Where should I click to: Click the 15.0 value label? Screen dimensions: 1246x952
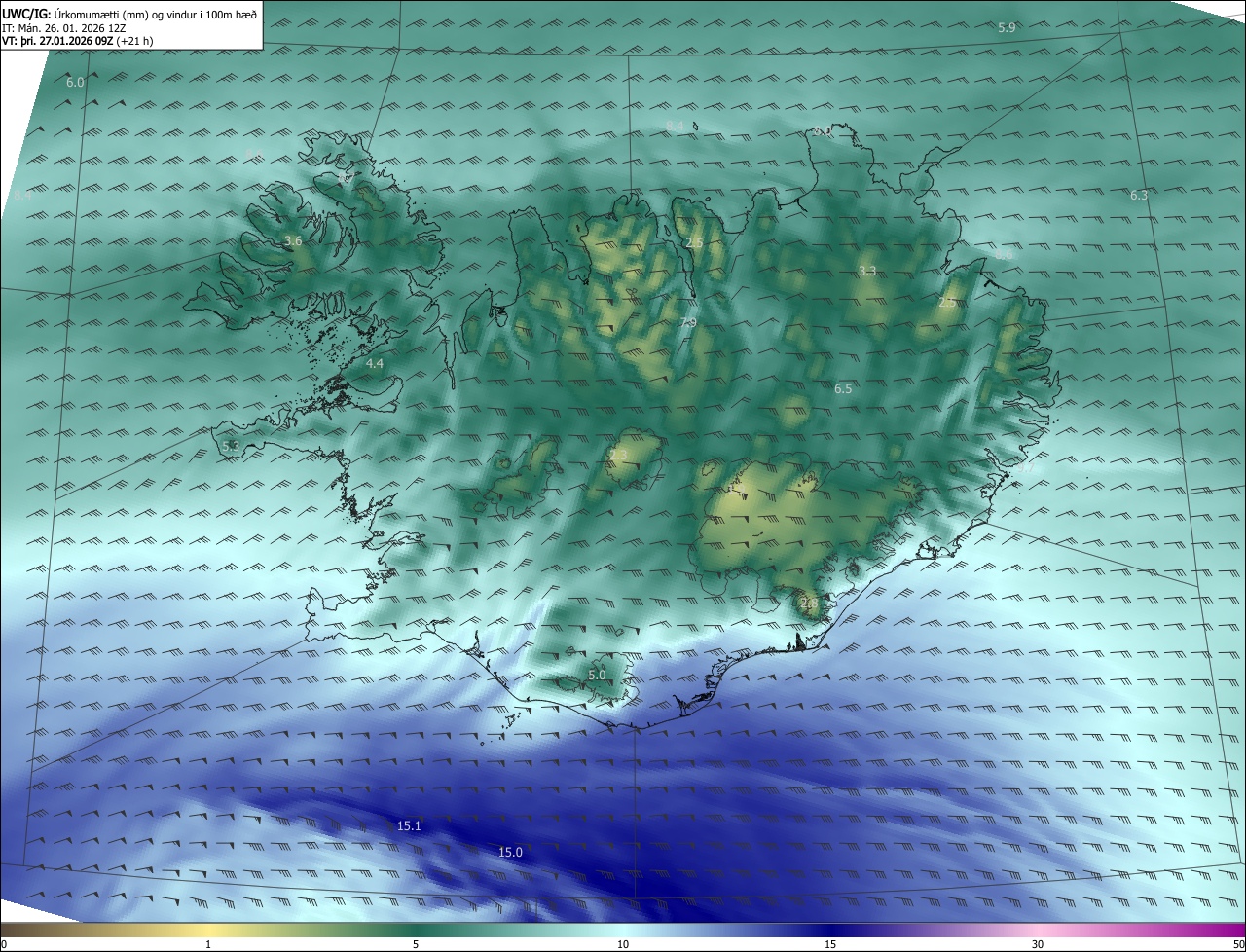click(x=510, y=853)
